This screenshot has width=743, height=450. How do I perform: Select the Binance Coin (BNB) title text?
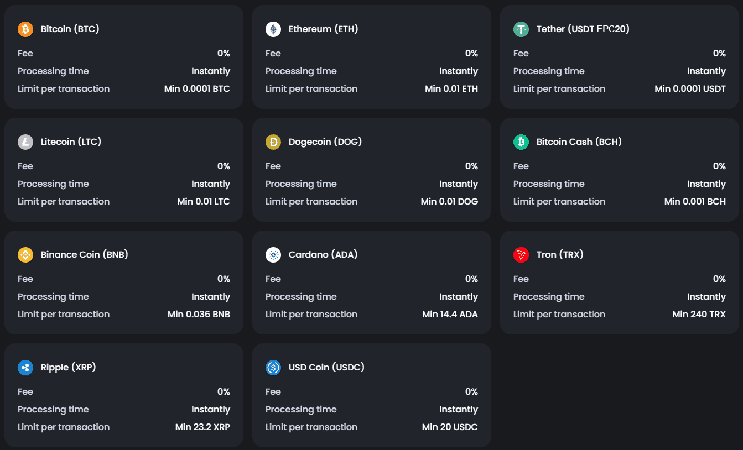pos(84,254)
